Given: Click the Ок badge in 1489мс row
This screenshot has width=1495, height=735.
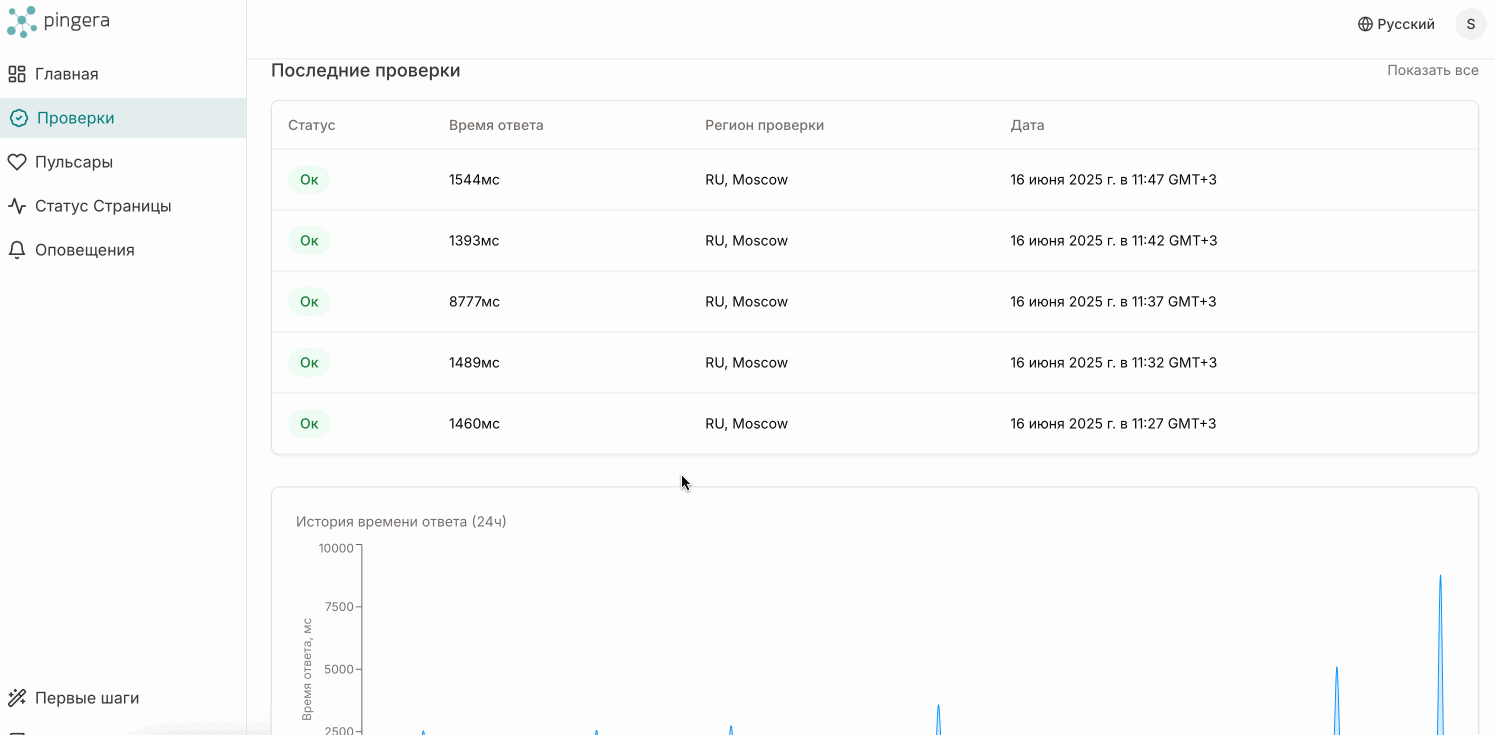Looking at the screenshot, I should pos(309,363).
